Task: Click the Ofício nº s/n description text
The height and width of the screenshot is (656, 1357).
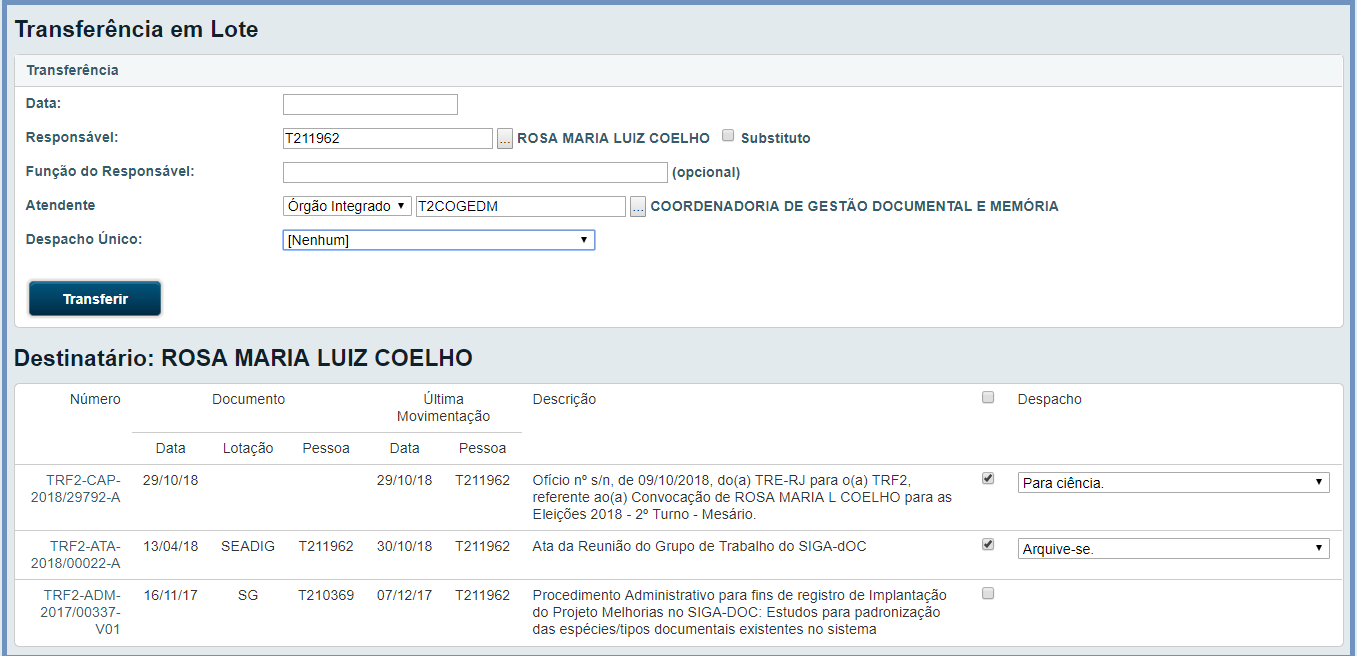Action: pos(742,497)
